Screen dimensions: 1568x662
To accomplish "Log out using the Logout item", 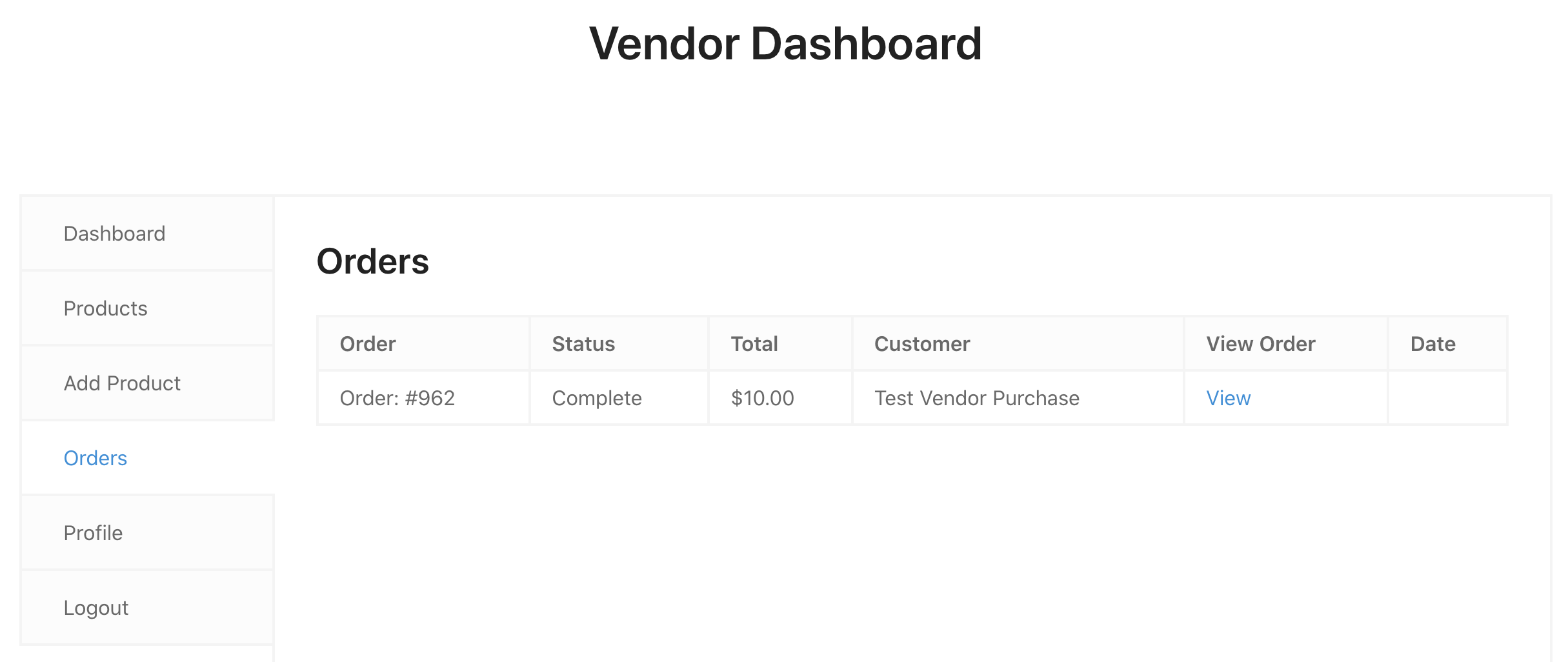I will pos(96,608).
